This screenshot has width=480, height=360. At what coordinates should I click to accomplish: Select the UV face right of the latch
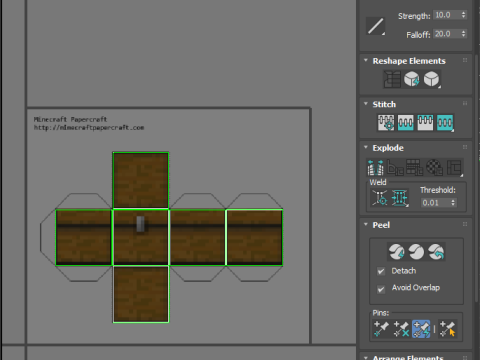tap(198, 237)
